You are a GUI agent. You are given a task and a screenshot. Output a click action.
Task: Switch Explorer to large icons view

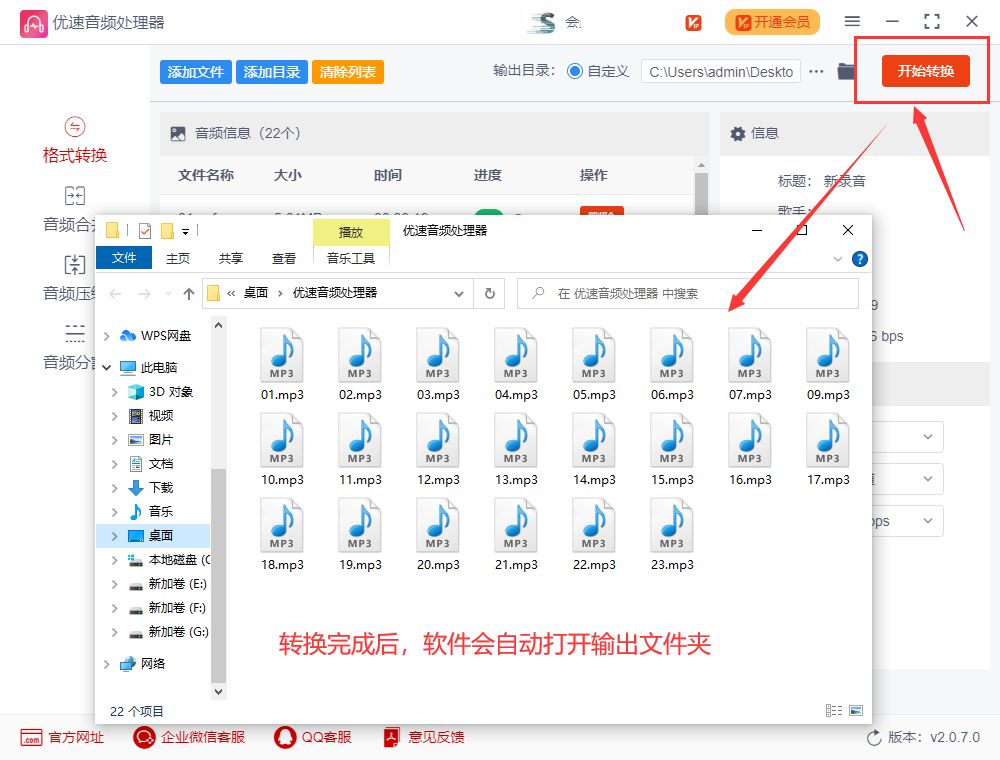click(856, 710)
